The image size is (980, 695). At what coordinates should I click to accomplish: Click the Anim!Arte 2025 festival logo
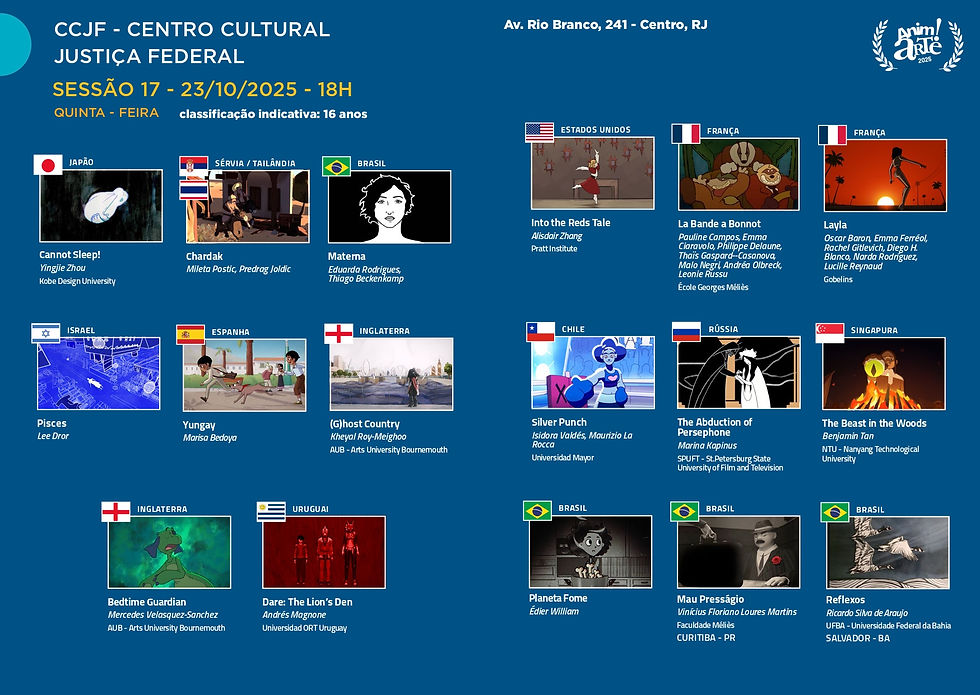click(918, 45)
